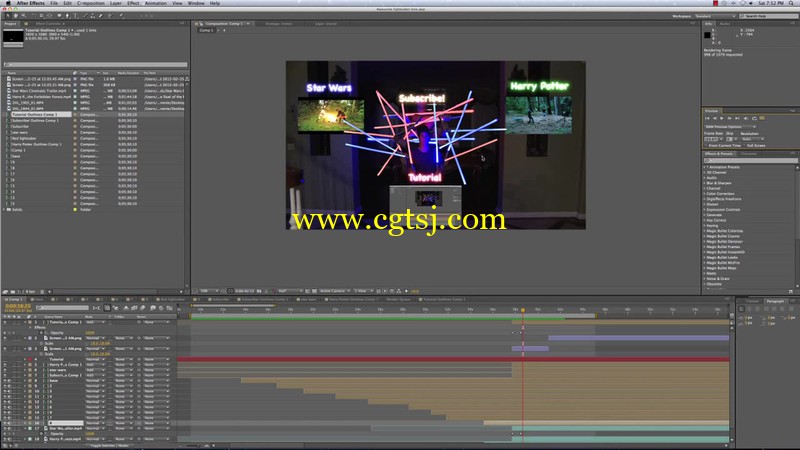Select the Hand tool
Viewport: 800px width, 450px height.
(15, 16)
